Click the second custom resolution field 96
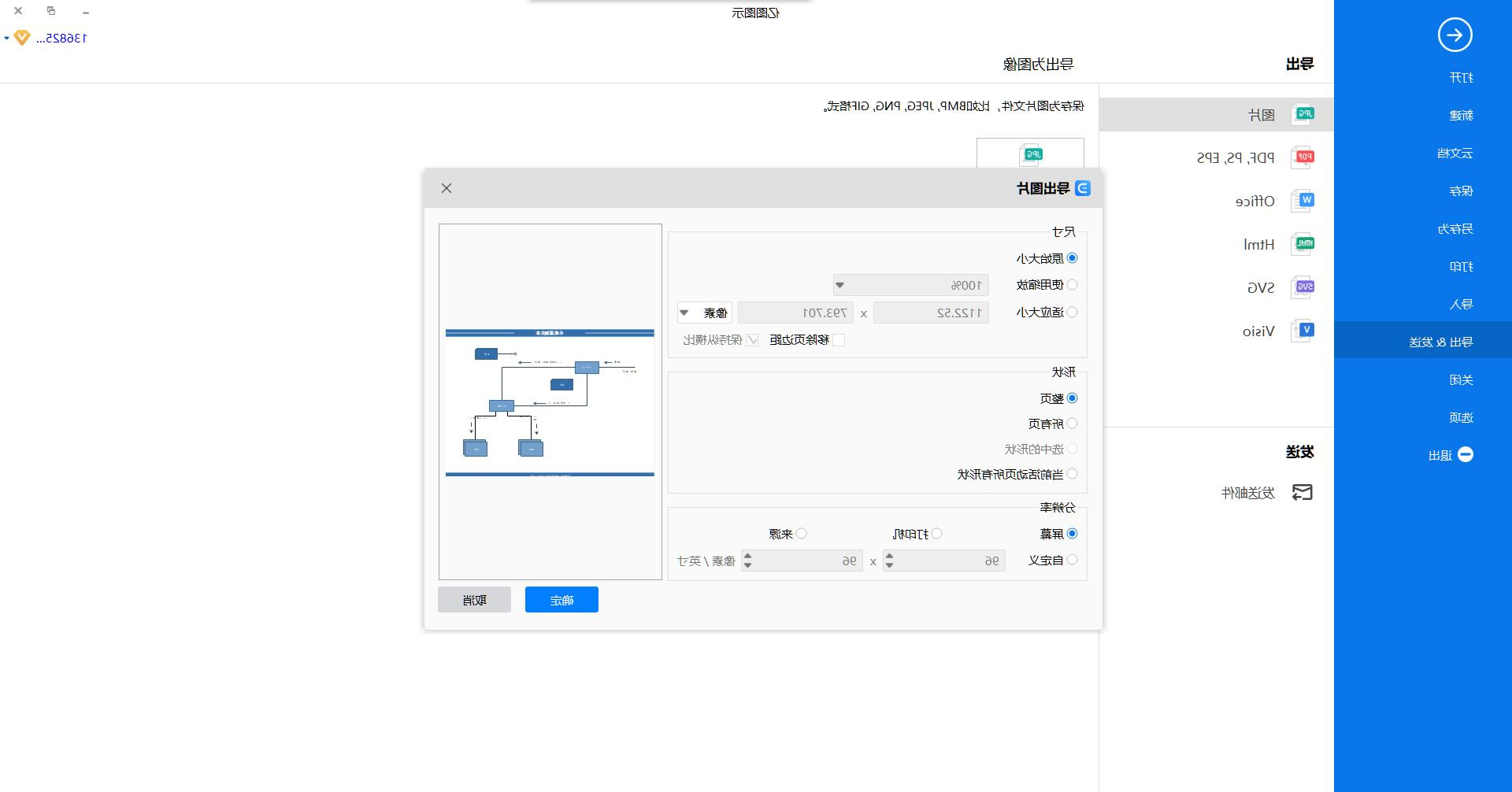Screen dimensions: 1512x792 (809, 561)
